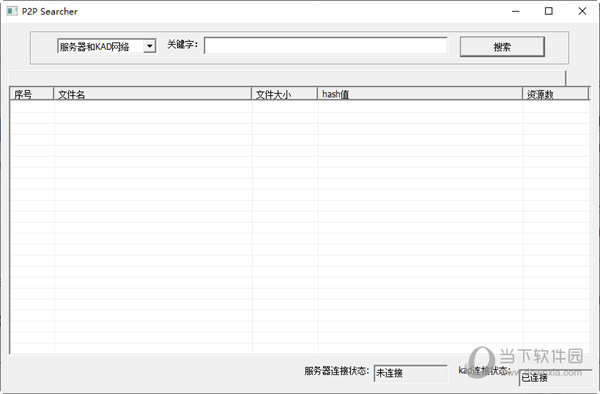
Task: Click the 关键字 keyword input field
Action: pyautogui.click(x=326, y=46)
